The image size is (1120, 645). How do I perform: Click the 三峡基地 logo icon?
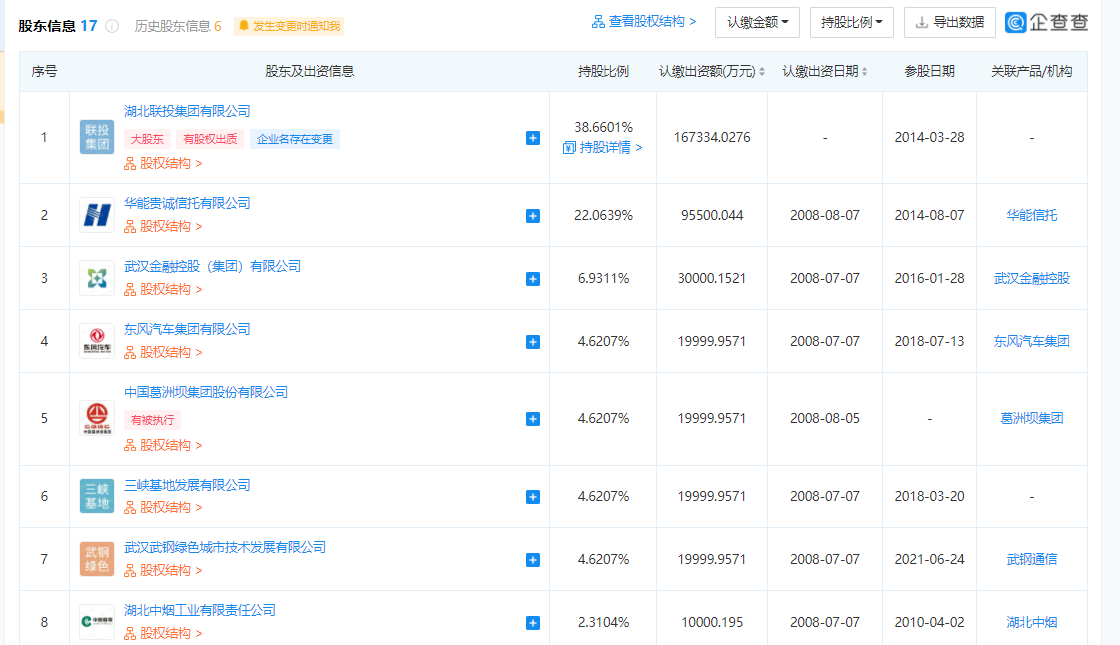(x=97, y=496)
